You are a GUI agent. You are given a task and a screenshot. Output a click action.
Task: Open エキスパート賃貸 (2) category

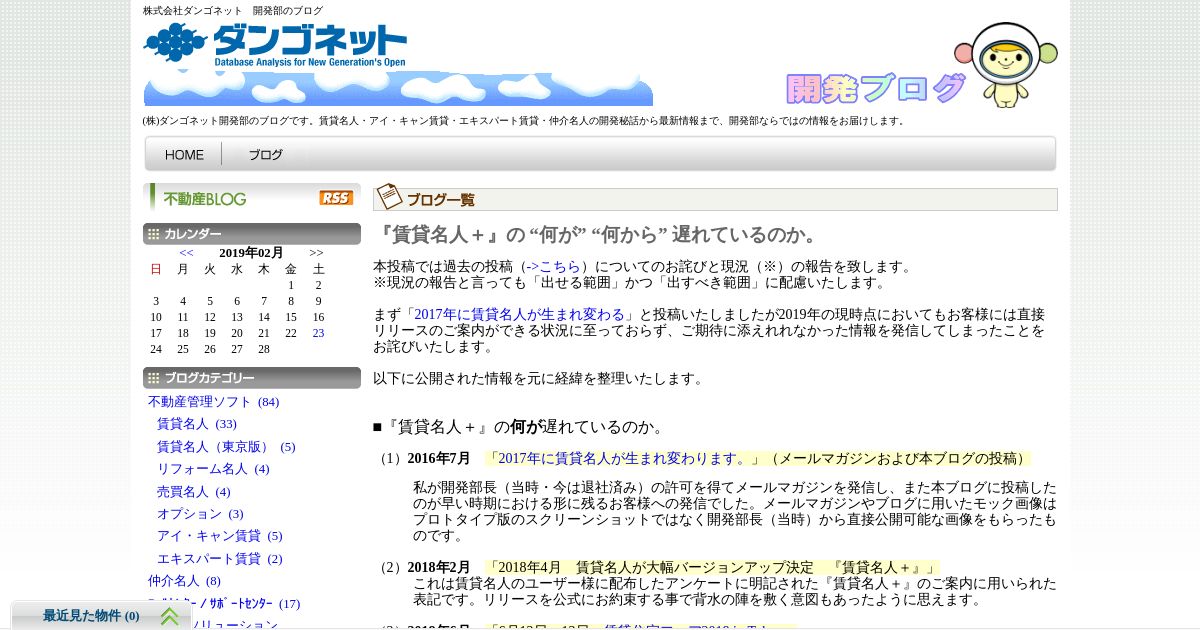(x=220, y=559)
